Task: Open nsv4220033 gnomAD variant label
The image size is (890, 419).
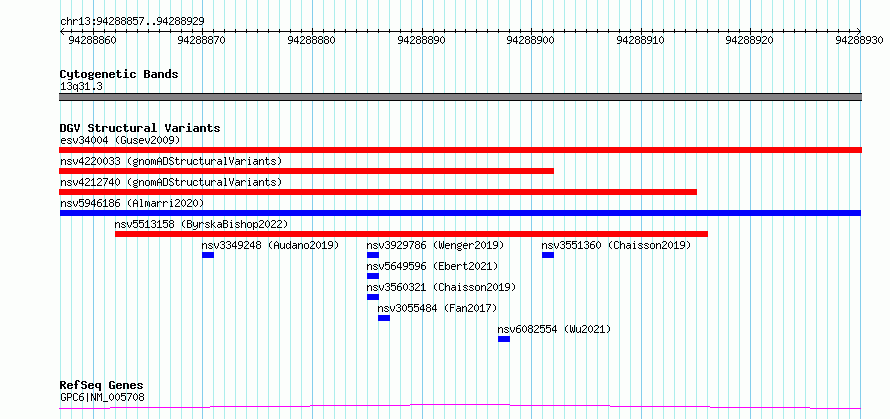Action: [171, 161]
